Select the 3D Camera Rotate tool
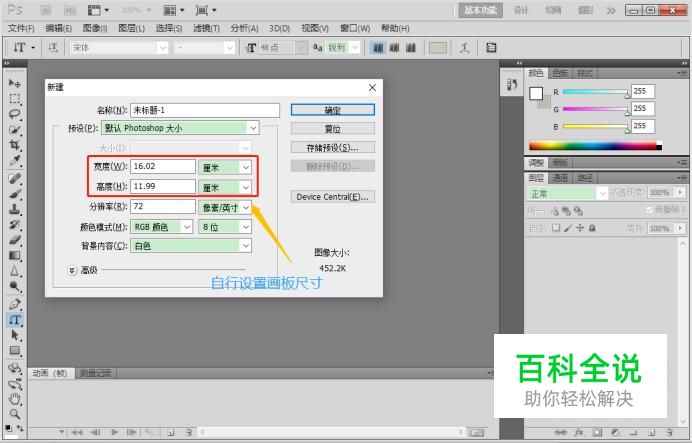The image size is (692, 443). 15,384
